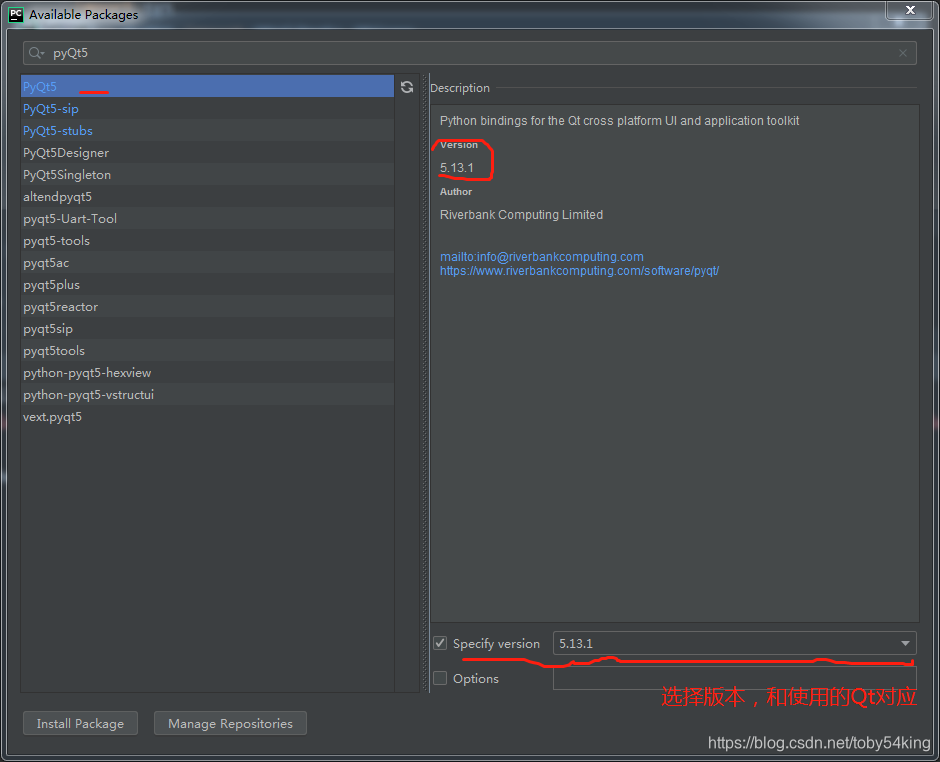Viewport: 940px width, 762px height.
Task: Uncheck the Specify version checkbox
Action: (440, 643)
